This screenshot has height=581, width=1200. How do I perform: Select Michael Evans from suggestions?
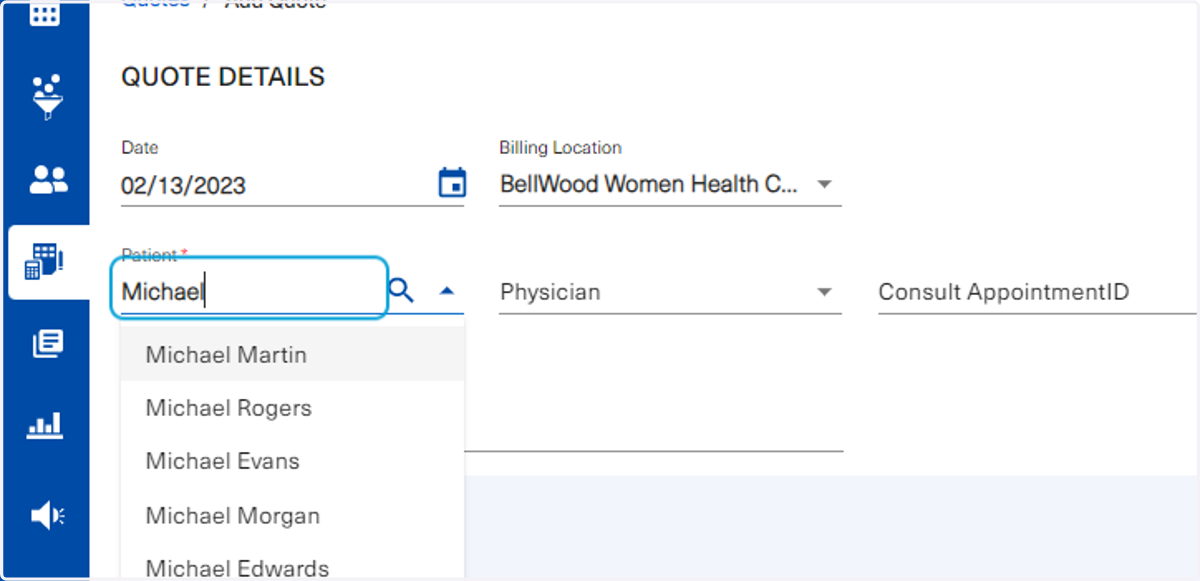(x=292, y=461)
